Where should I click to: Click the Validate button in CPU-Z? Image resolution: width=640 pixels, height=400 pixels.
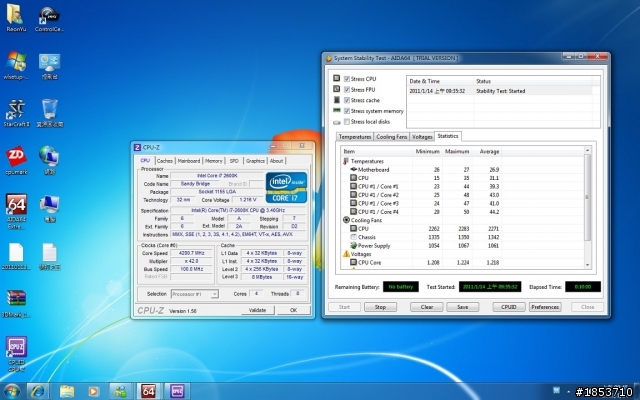tap(258, 310)
